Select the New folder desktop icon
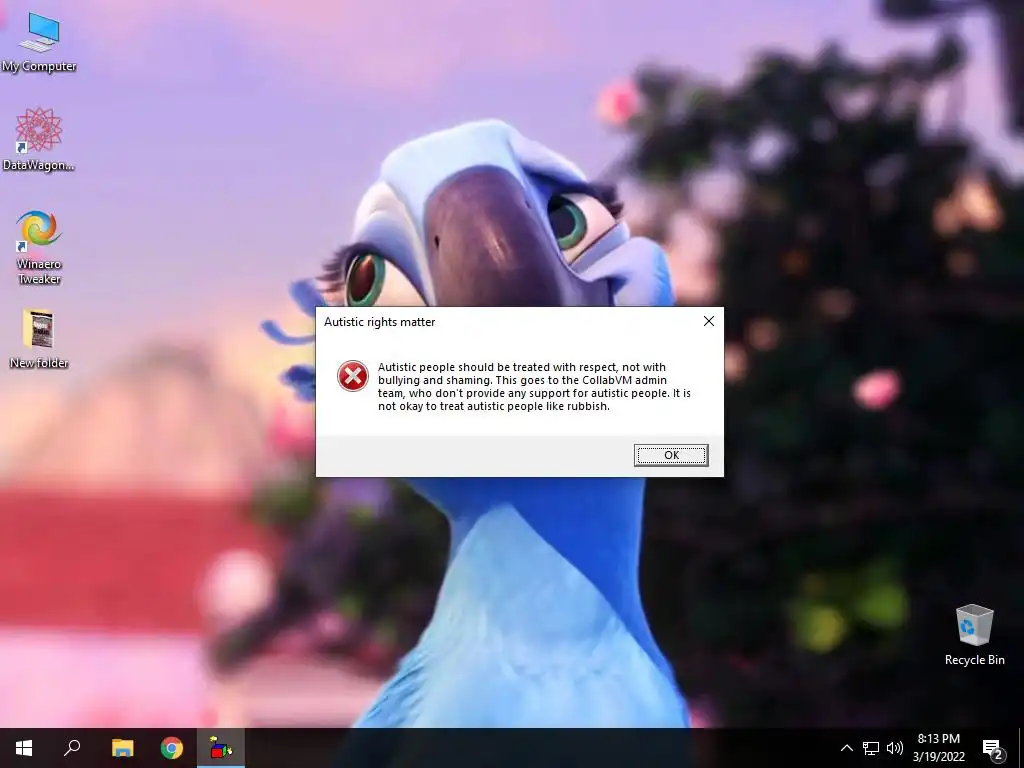The image size is (1024, 768). [x=39, y=339]
